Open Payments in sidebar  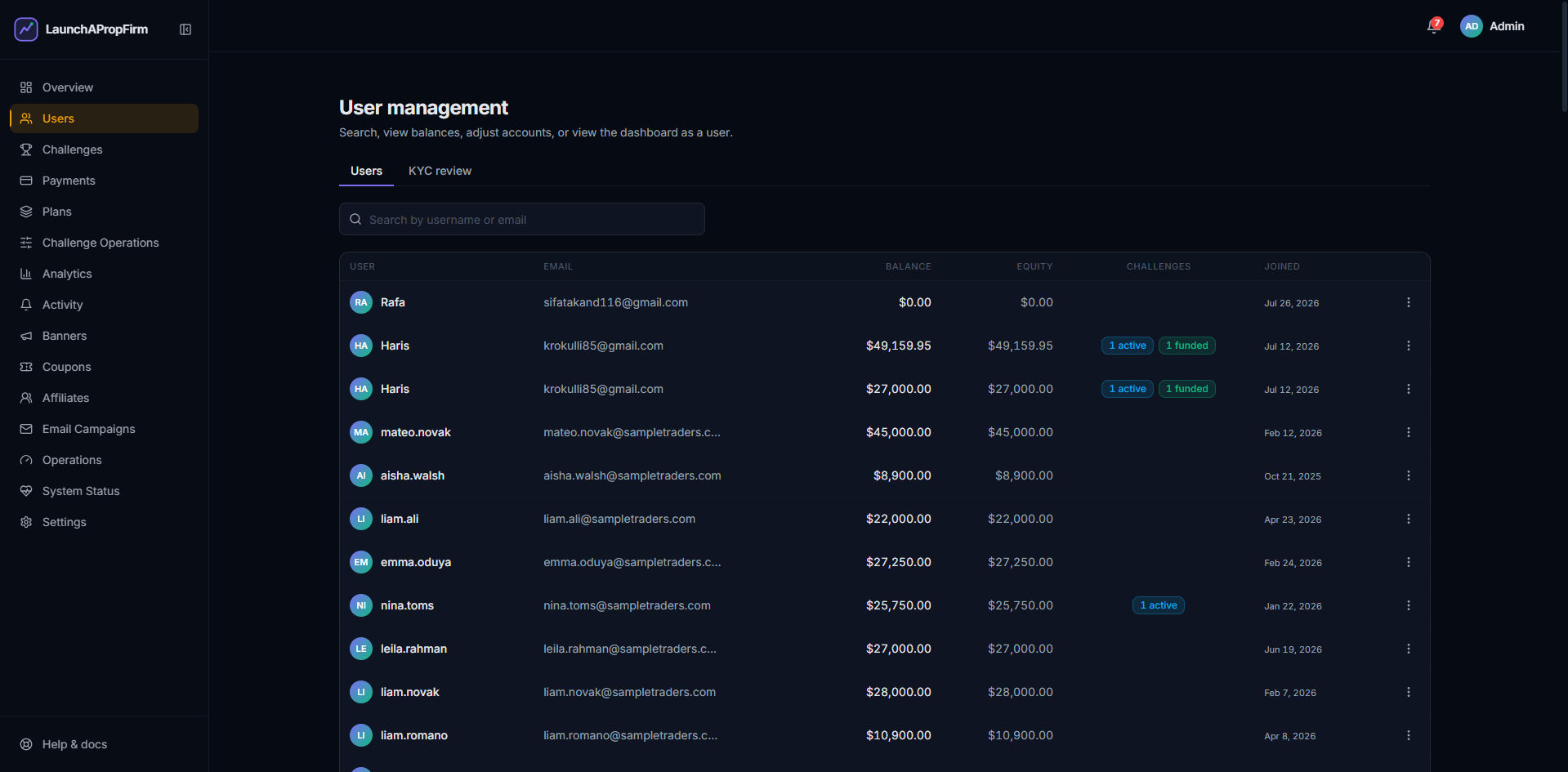[x=104, y=181]
